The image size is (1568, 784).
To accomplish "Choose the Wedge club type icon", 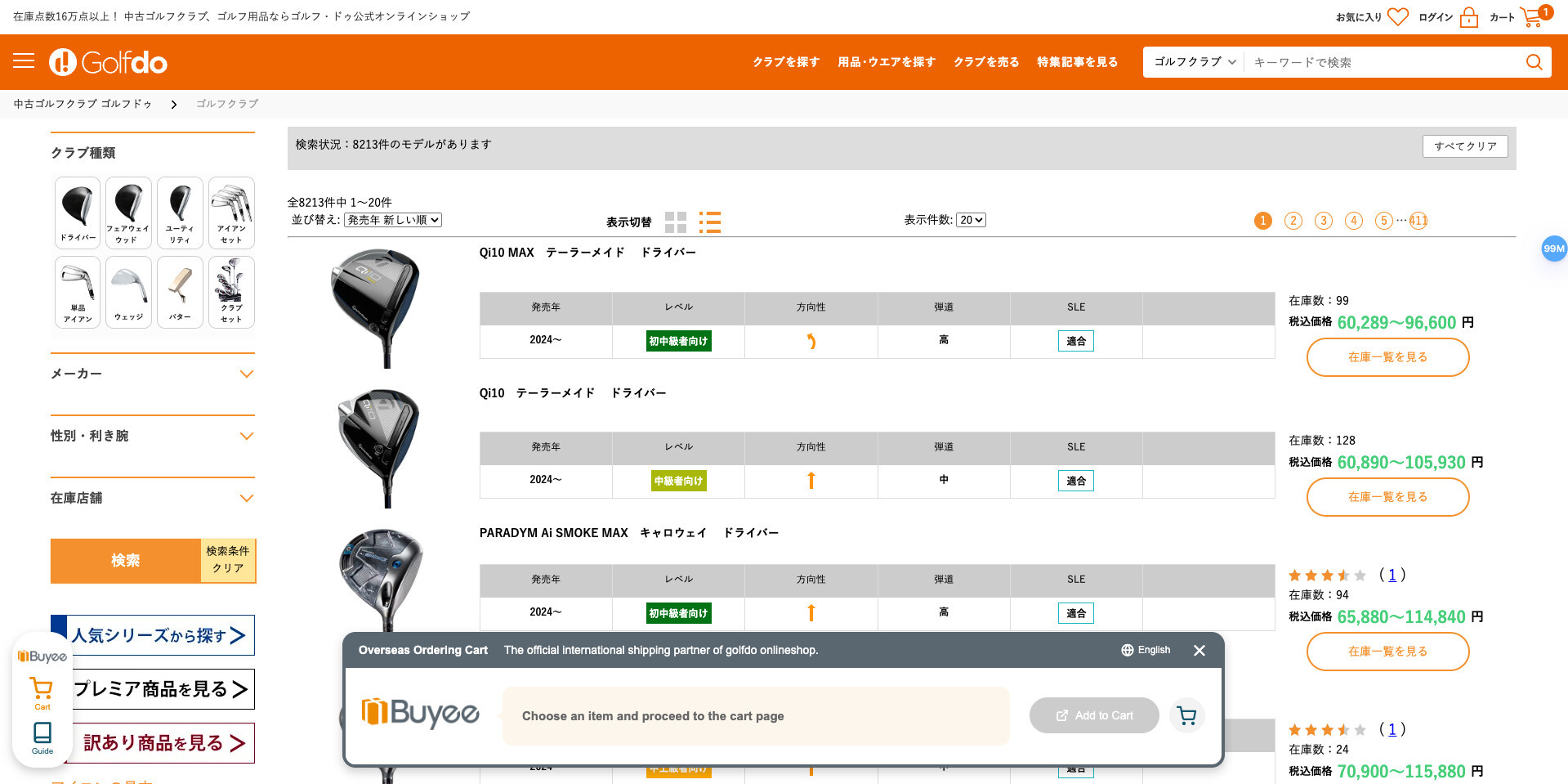I will (128, 292).
